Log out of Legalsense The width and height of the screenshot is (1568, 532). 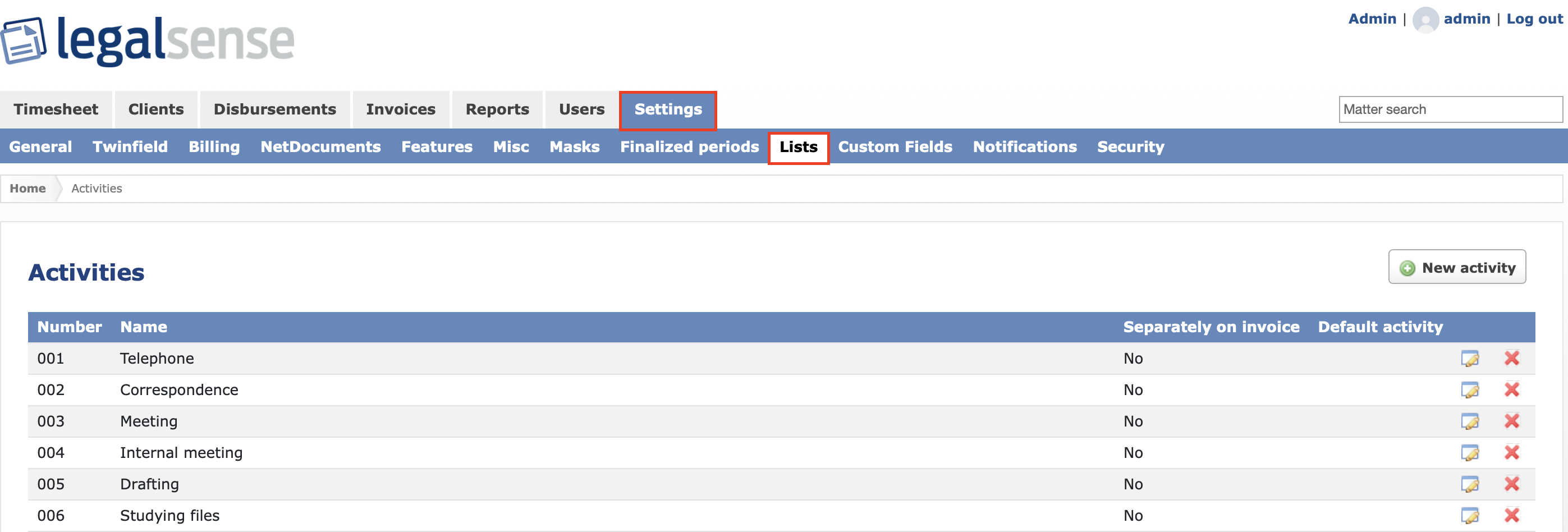[x=1534, y=19]
